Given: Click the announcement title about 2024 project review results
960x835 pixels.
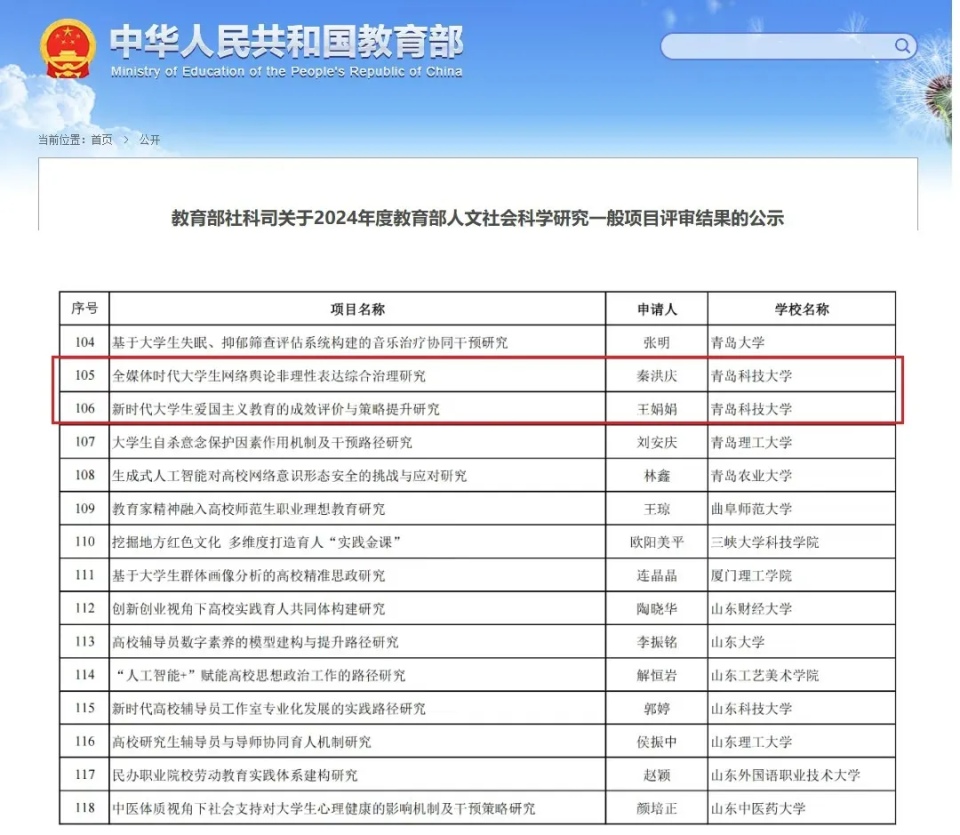Looking at the screenshot, I should tap(479, 219).
